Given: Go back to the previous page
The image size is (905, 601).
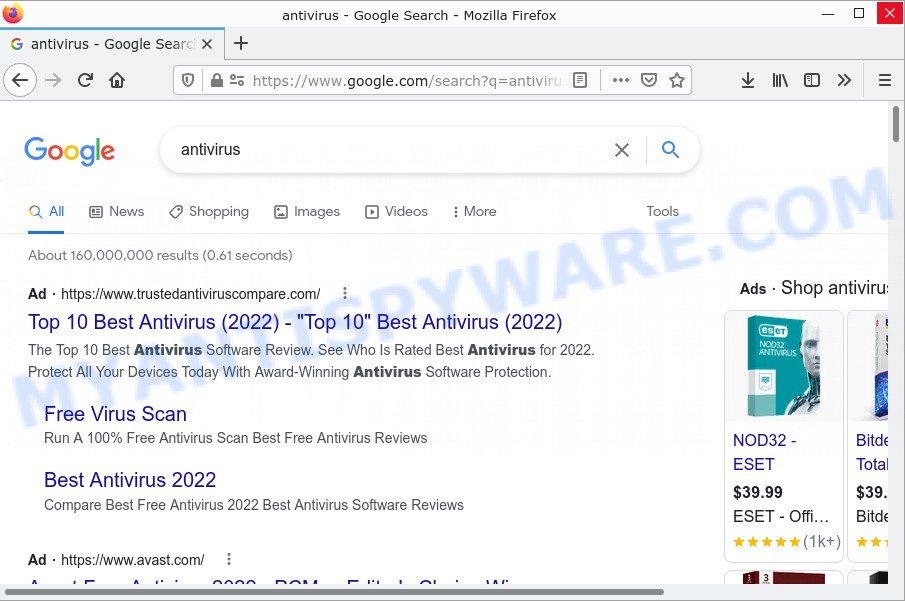Looking at the screenshot, I should (x=20, y=80).
